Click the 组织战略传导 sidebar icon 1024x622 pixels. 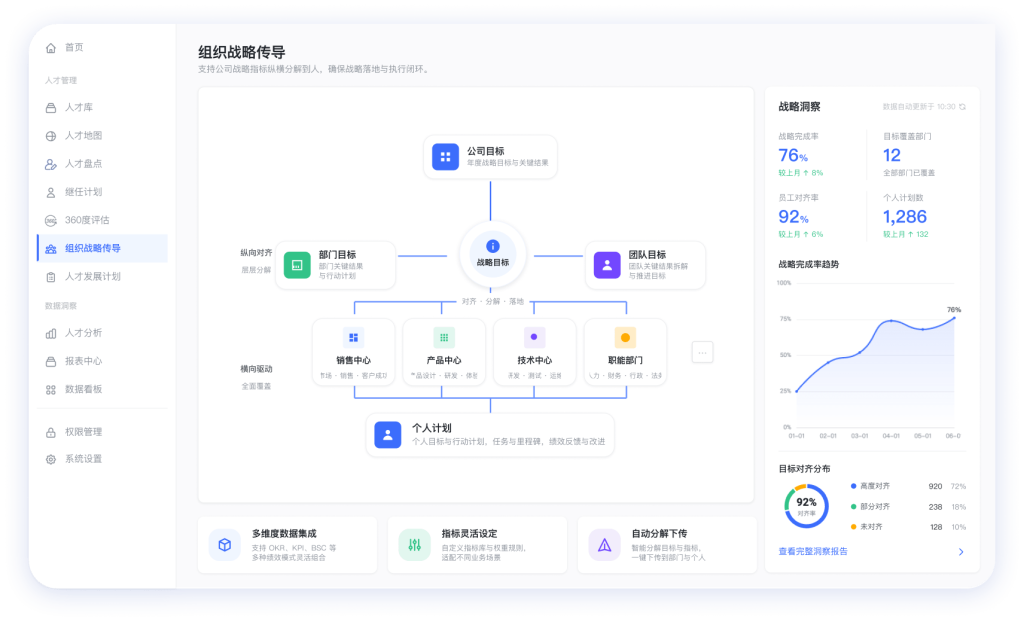coord(51,248)
